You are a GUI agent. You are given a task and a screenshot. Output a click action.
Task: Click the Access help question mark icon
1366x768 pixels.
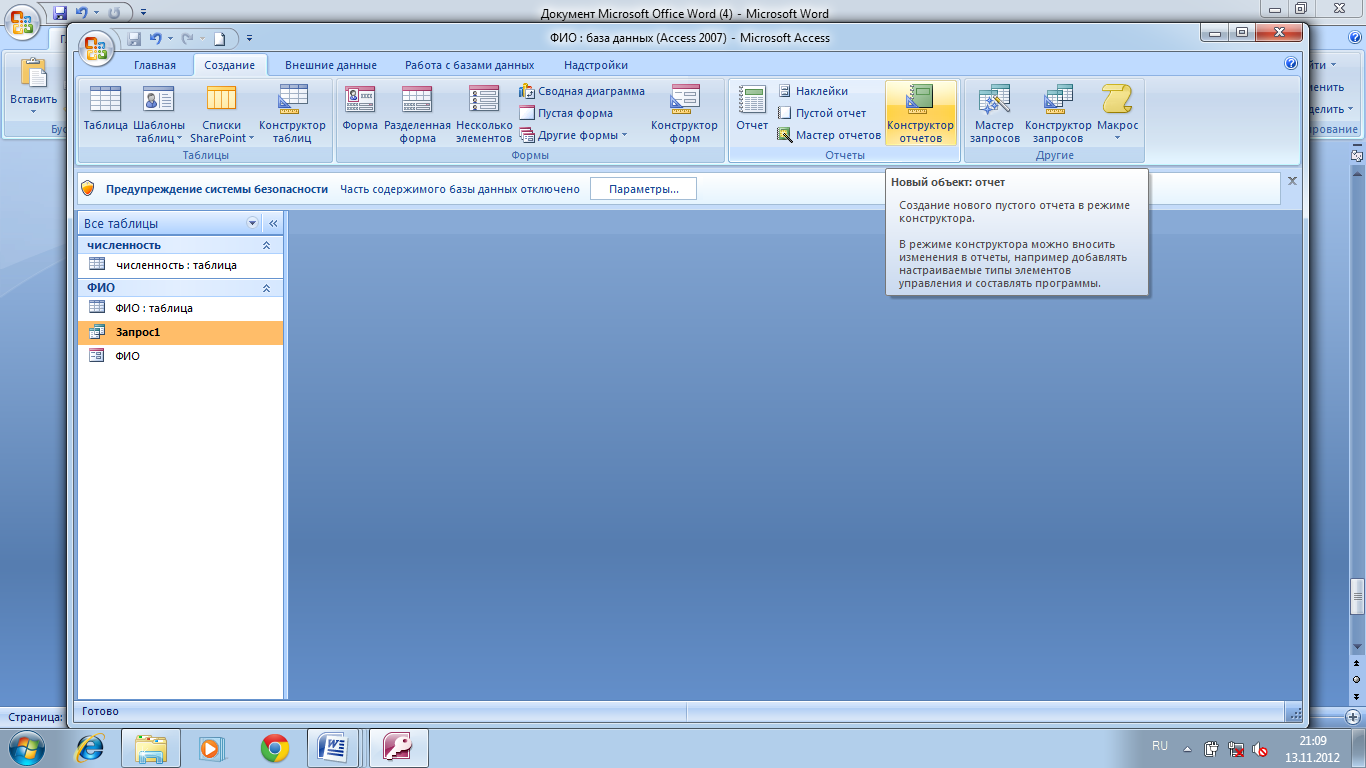1290,64
